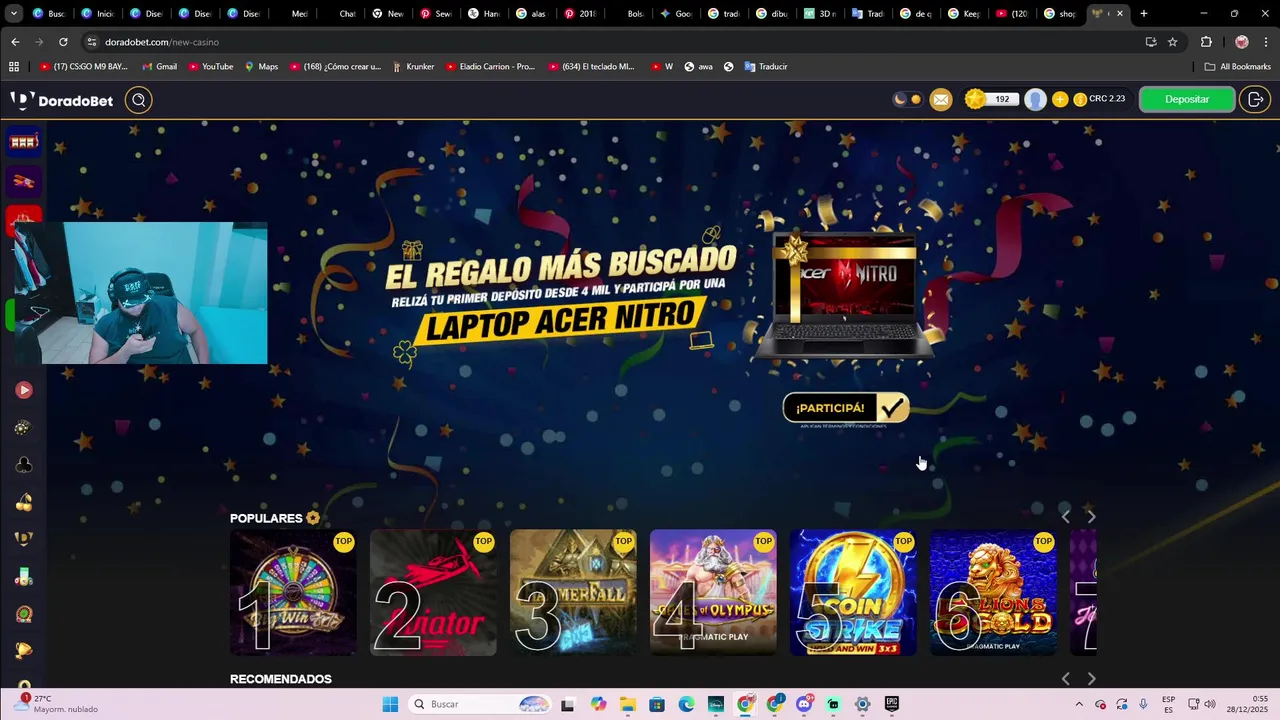The width and height of the screenshot is (1280, 720).
Task: Show previous Recomendados games
Action: point(1065,679)
